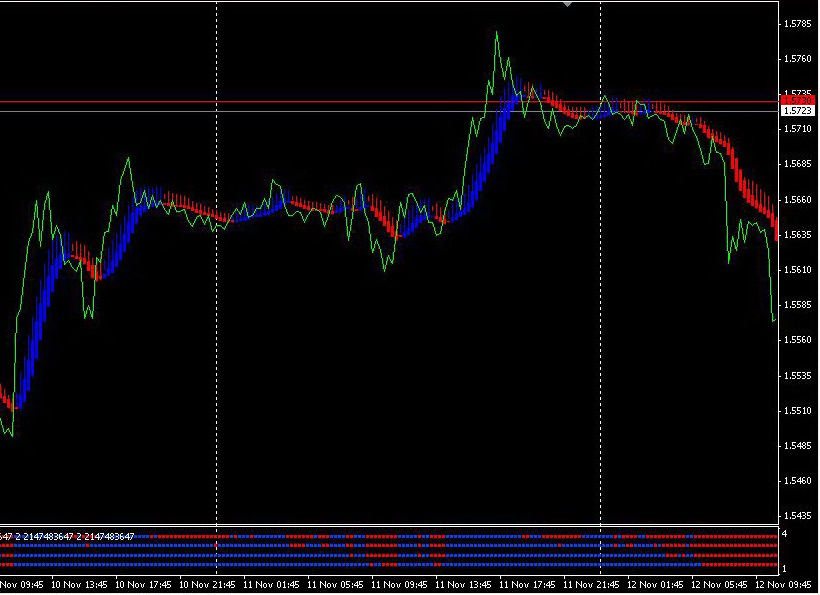Click the 1.5760 price scale label

click(798, 59)
